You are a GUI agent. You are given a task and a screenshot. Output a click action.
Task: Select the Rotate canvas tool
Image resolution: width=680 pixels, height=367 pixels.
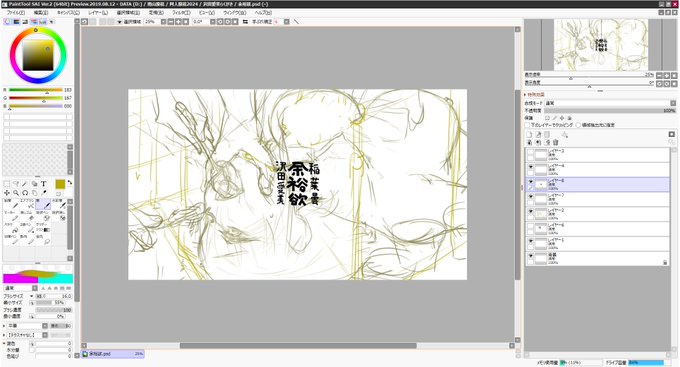(x=25, y=193)
